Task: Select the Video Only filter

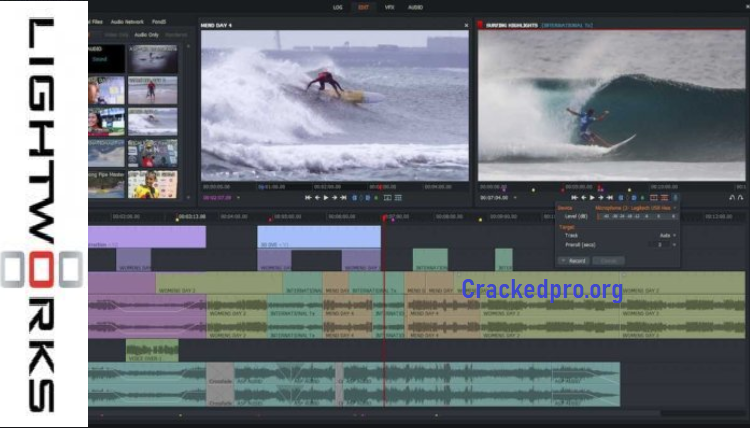Action: pyautogui.click(x=116, y=35)
